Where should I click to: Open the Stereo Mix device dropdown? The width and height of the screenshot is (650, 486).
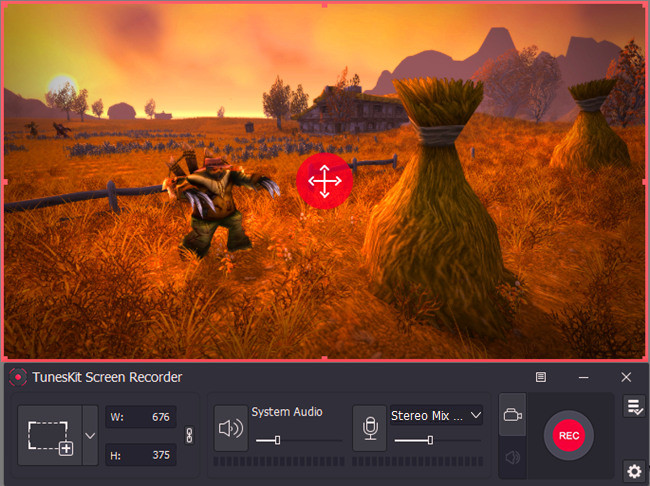436,416
